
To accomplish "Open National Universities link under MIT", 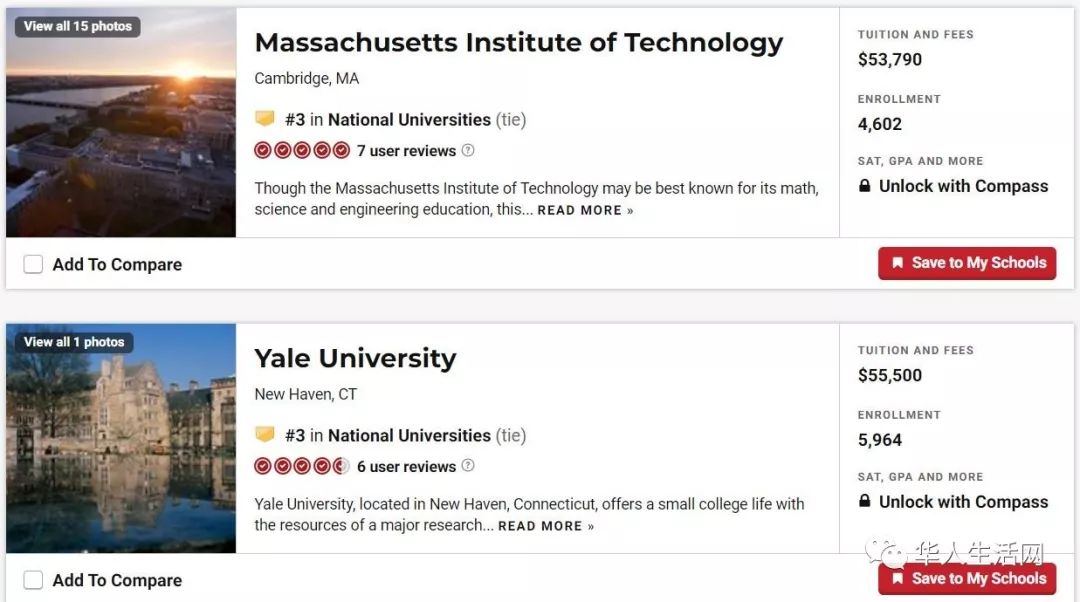I will pos(409,120).
